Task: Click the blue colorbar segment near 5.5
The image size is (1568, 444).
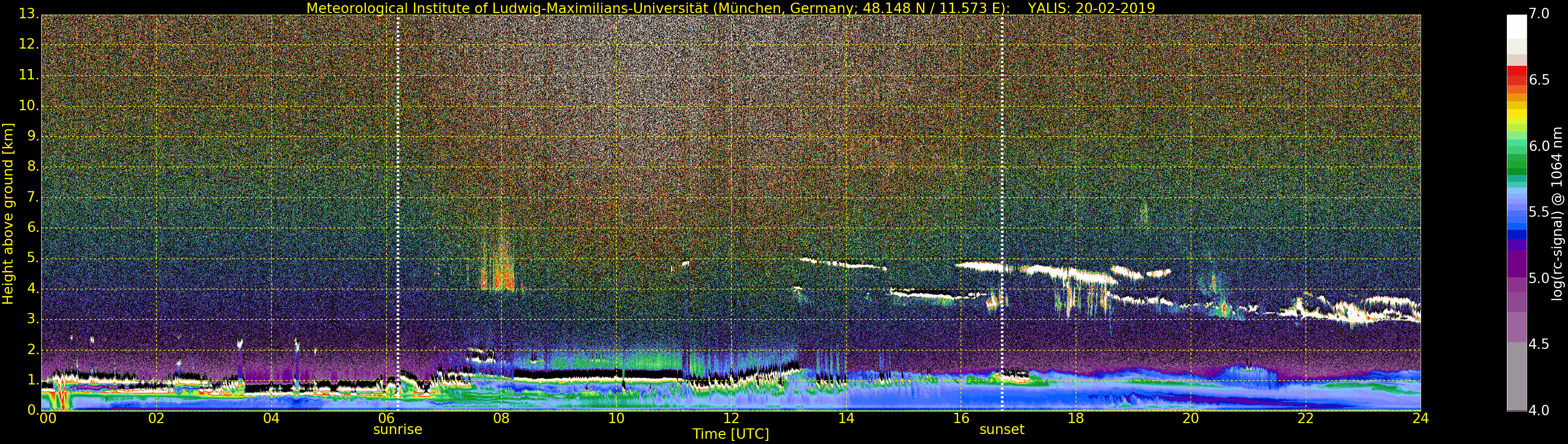Action: [1517, 213]
